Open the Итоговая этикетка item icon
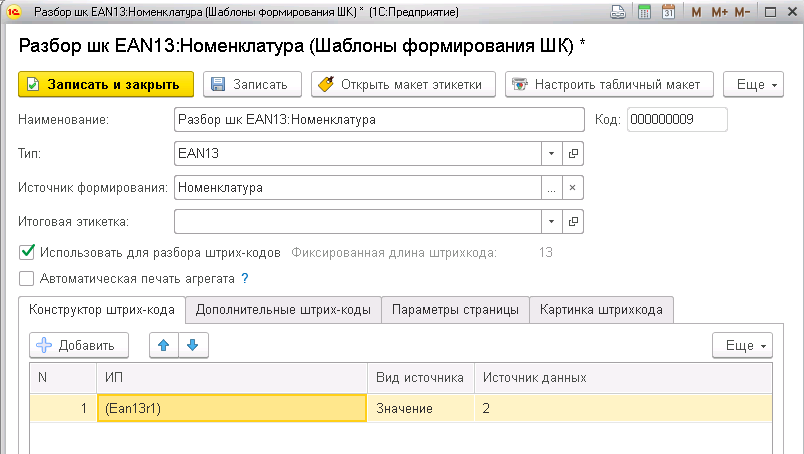Viewport: 804px width, 454px height. [x=573, y=222]
